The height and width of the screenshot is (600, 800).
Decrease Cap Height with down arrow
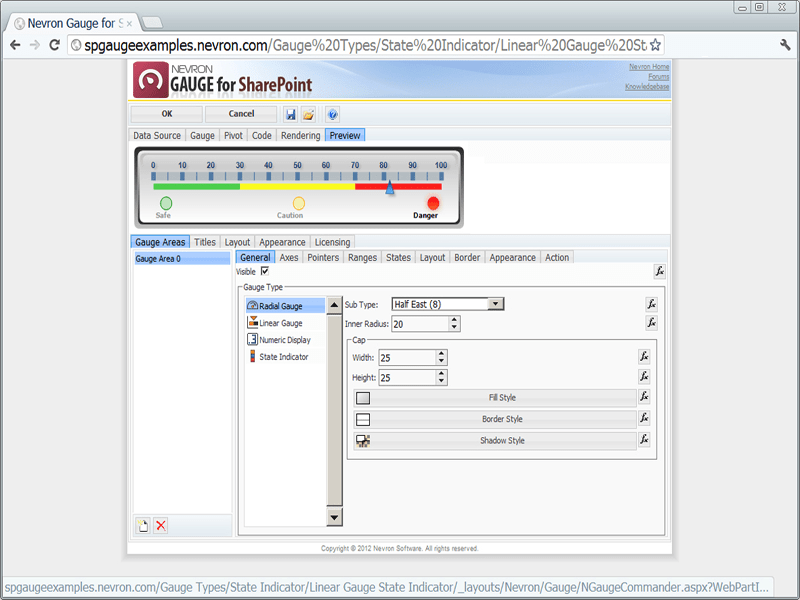tap(441, 381)
